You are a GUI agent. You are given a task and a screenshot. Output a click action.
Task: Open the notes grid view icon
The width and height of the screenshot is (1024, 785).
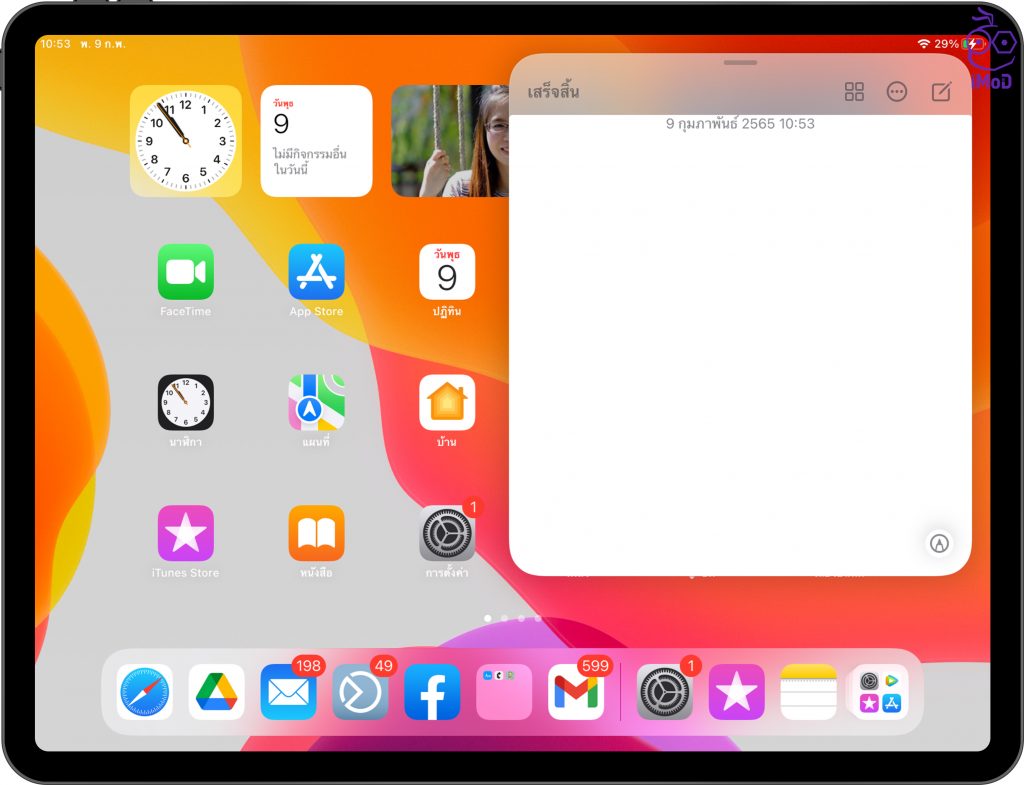[854, 92]
